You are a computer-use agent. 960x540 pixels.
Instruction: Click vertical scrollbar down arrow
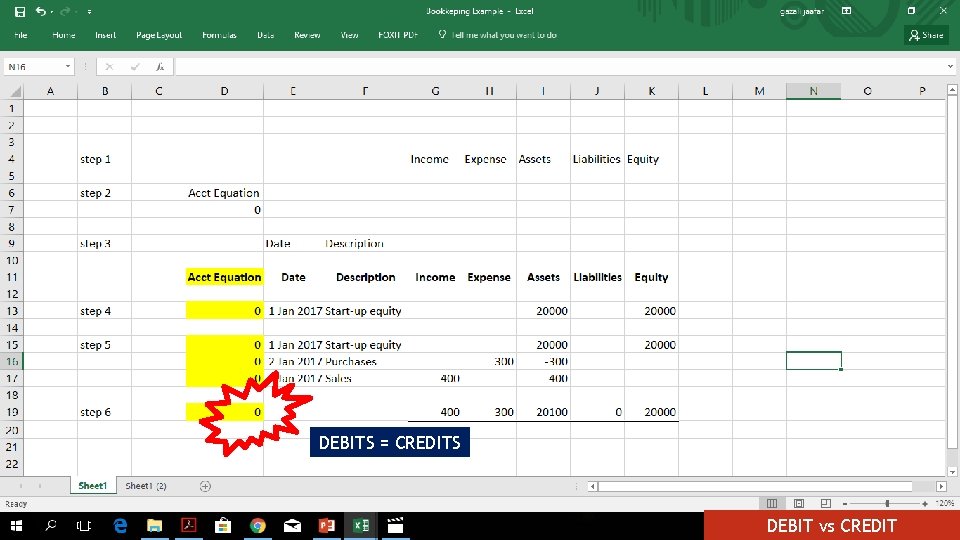(952, 472)
